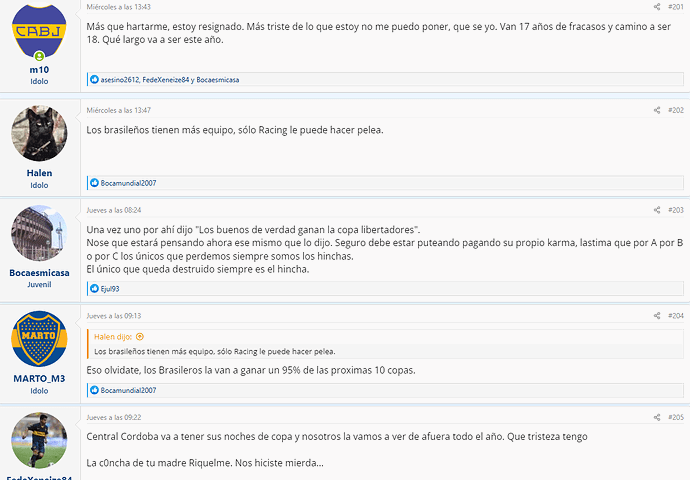Click the share icon on post #201
The height and width of the screenshot is (480, 690).
tap(657, 7)
